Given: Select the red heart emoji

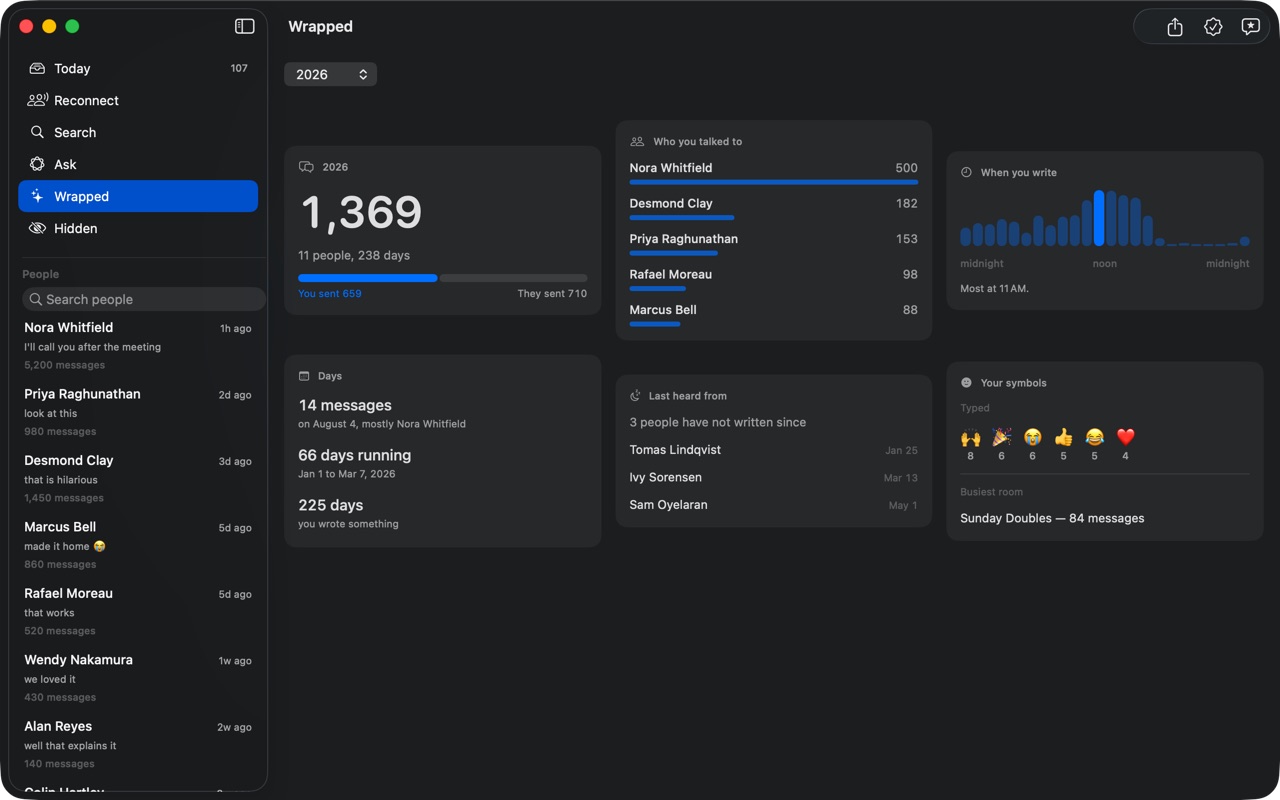Looking at the screenshot, I should point(1125,437).
